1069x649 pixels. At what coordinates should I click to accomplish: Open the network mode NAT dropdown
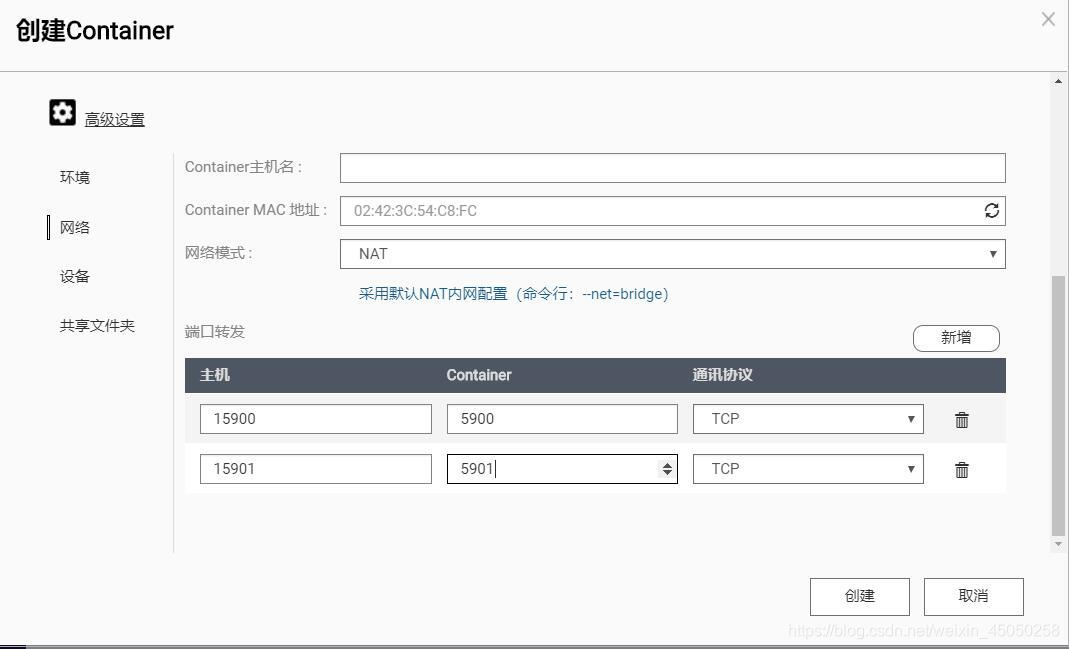pyautogui.click(x=672, y=254)
